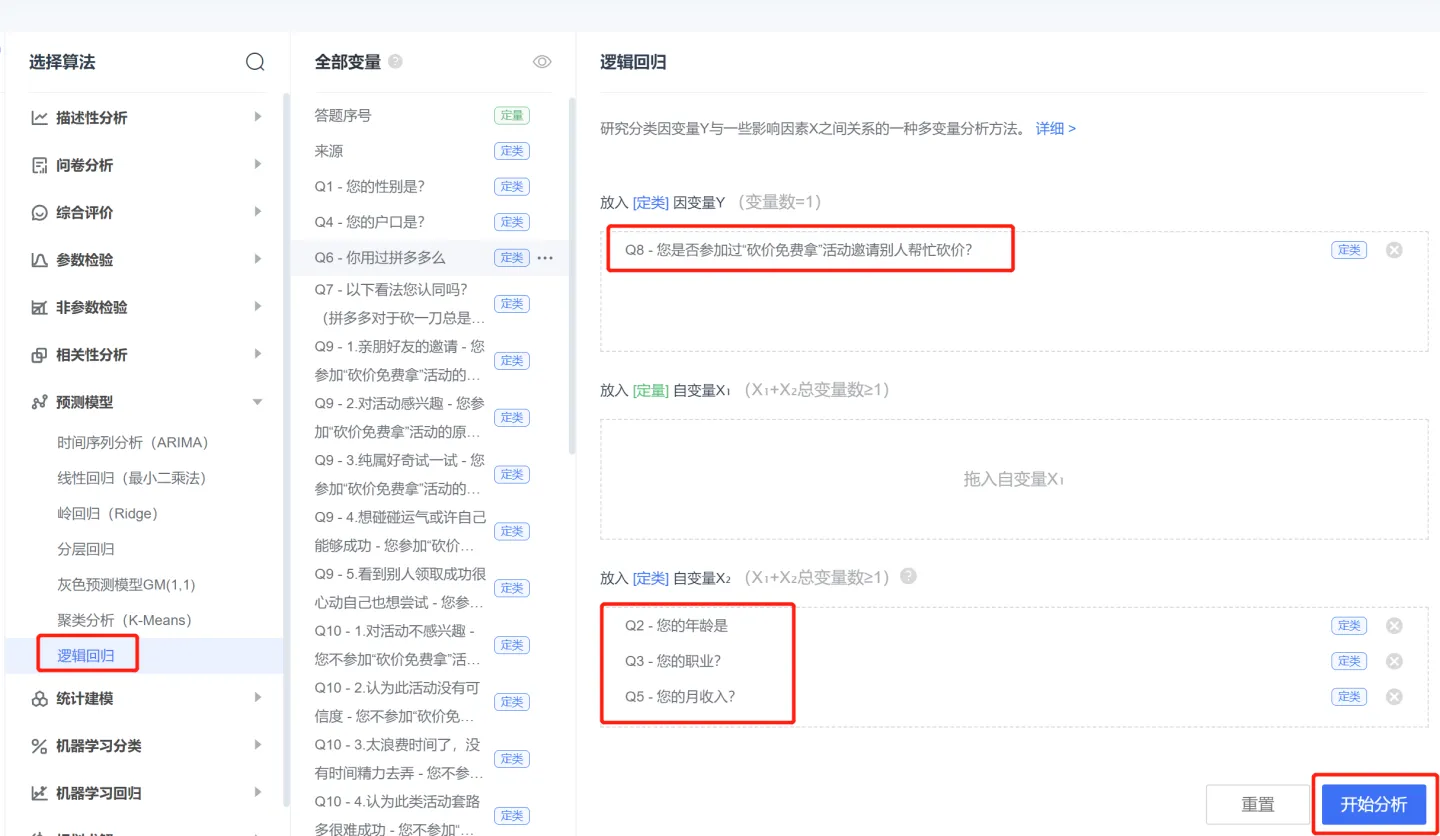Click help icon beside 自变量X₂ label
1440x836 pixels.
click(x=908, y=577)
